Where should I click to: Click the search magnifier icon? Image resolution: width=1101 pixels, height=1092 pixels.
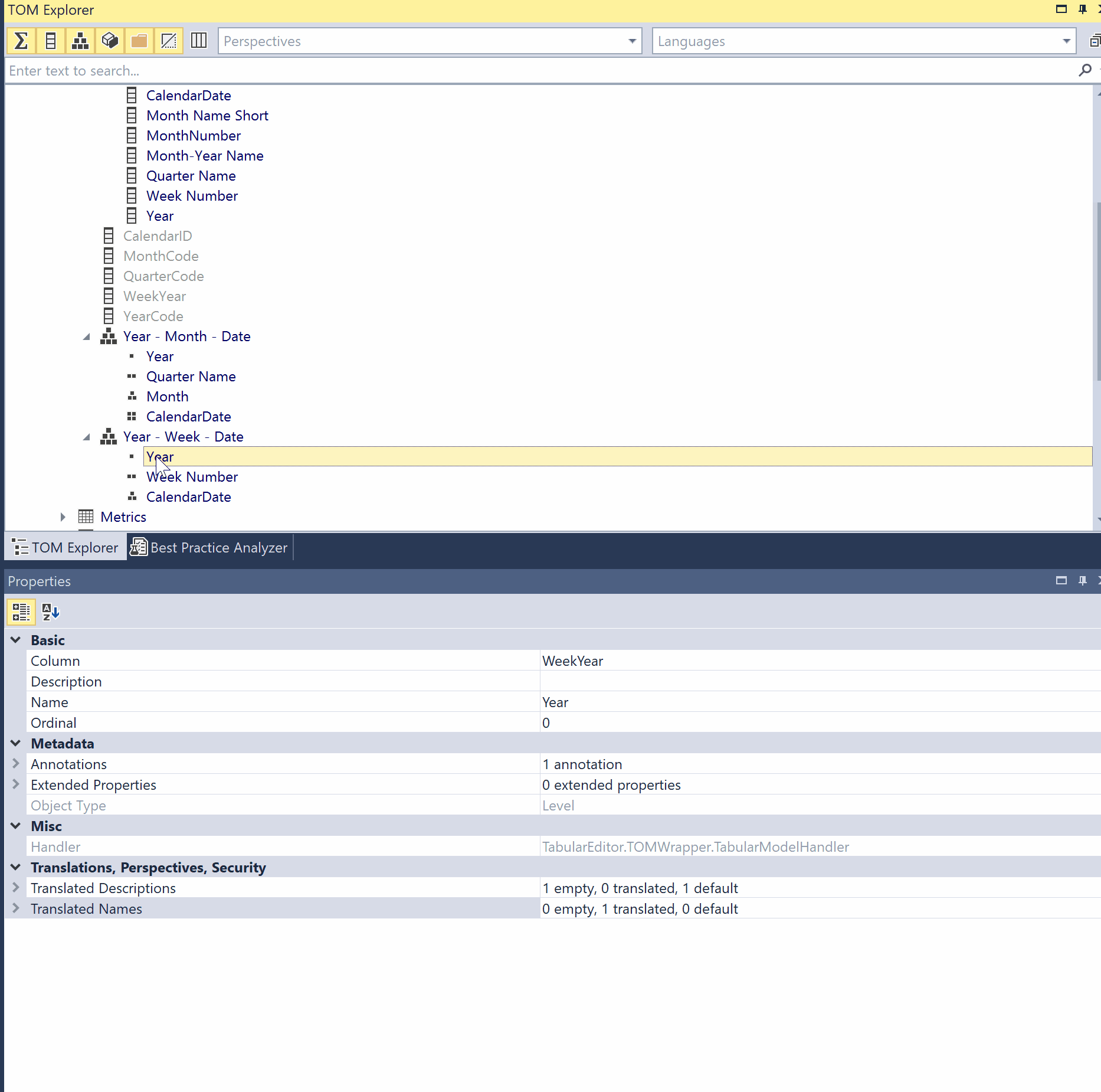click(x=1084, y=71)
